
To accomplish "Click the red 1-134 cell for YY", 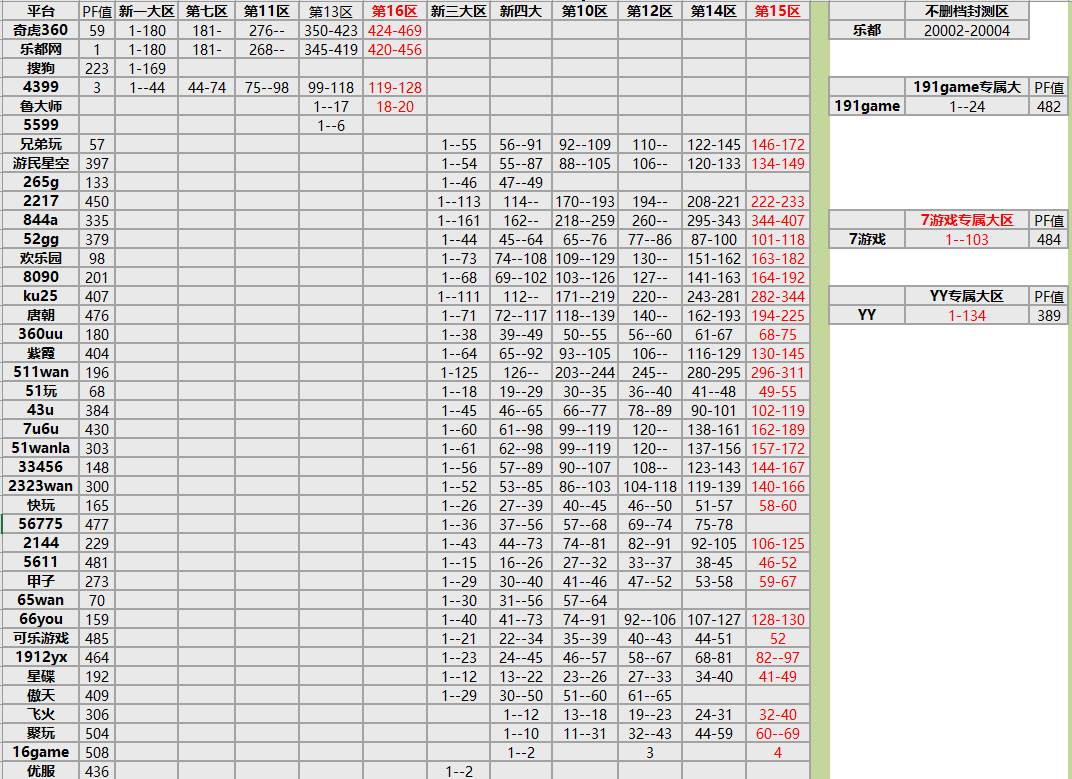I will (967, 315).
